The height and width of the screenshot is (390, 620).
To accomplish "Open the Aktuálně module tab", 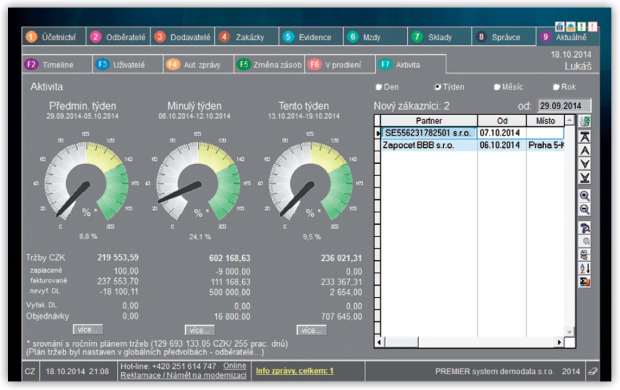I will pos(568,37).
